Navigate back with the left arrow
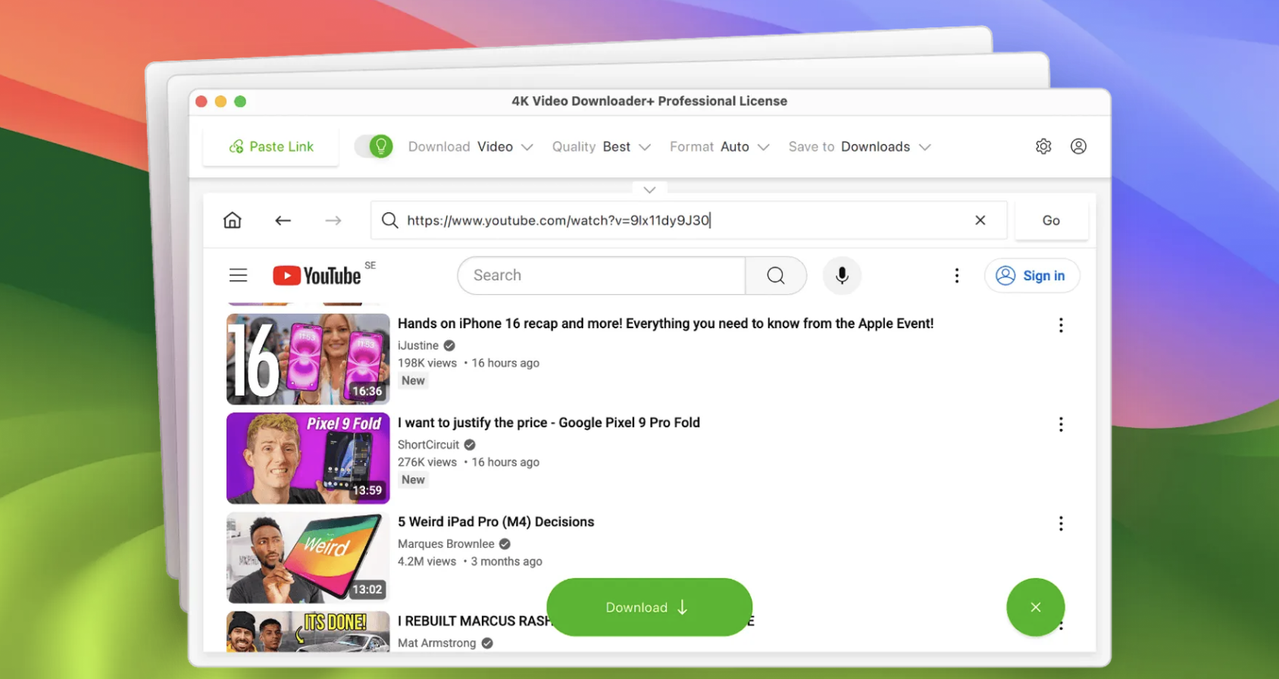1279x679 pixels. 283,220
